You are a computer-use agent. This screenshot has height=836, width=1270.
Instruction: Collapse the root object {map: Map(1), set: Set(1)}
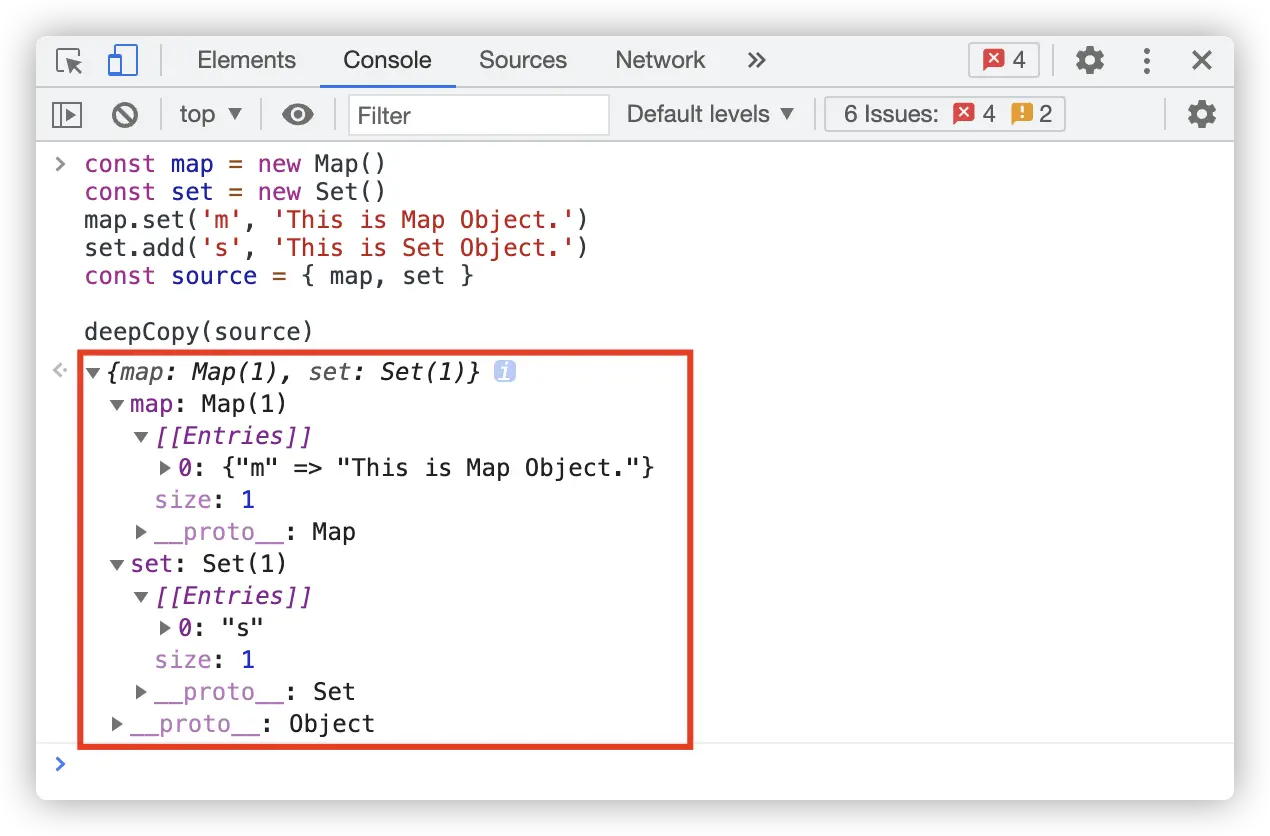[93, 373]
